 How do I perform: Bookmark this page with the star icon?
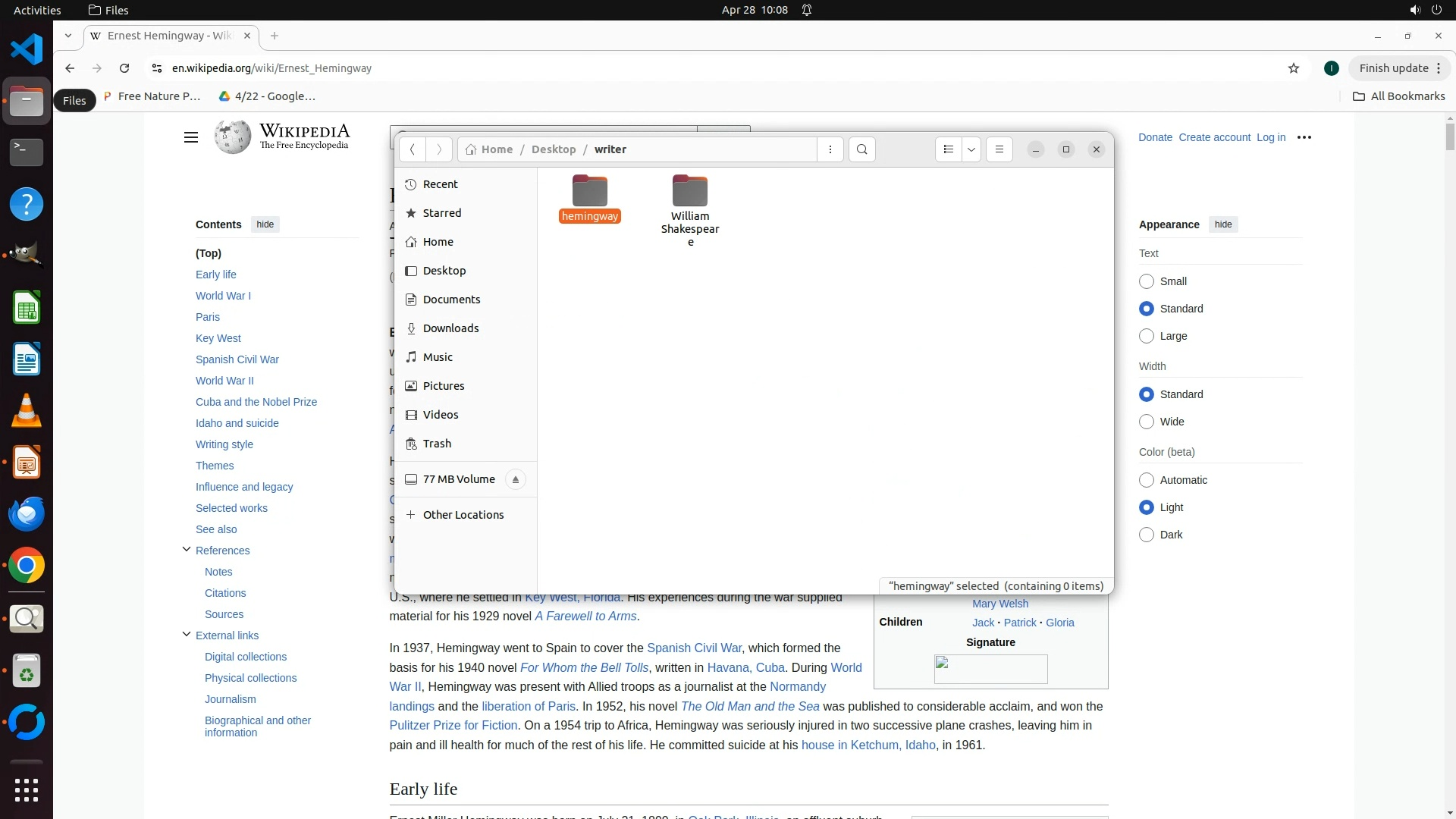tap(1293, 68)
